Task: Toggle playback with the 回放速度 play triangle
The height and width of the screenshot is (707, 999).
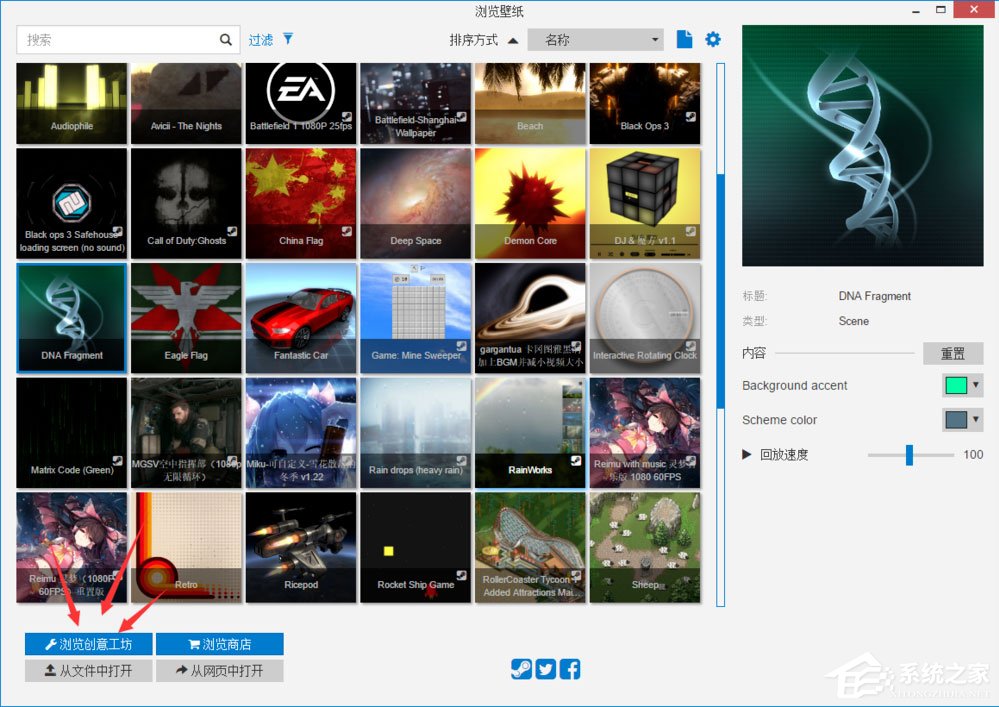Action: [x=746, y=454]
